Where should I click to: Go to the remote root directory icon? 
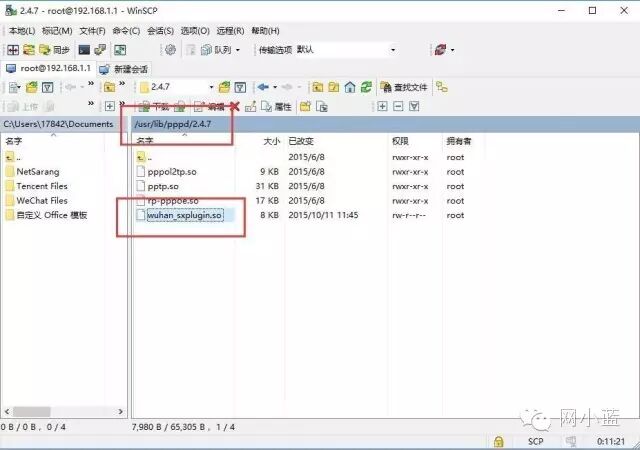click(334, 87)
